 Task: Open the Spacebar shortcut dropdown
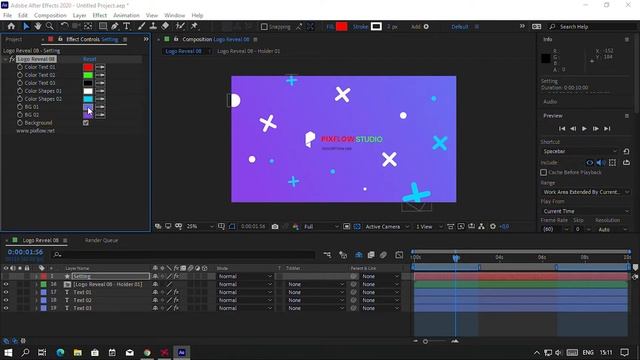point(579,151)
